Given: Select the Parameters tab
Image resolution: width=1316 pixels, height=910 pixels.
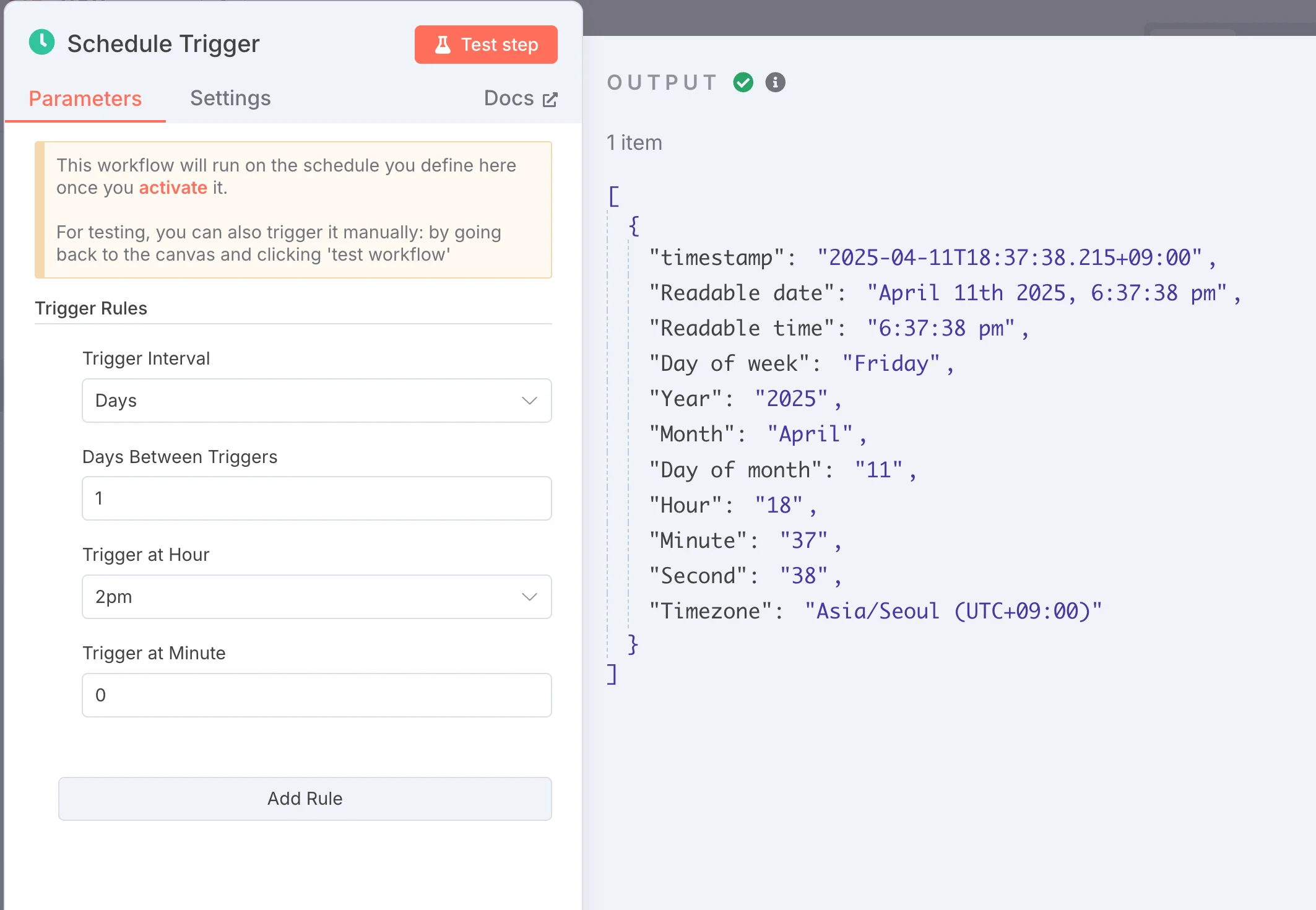Looking at the screenshot, I should click(x=85, y=98).
